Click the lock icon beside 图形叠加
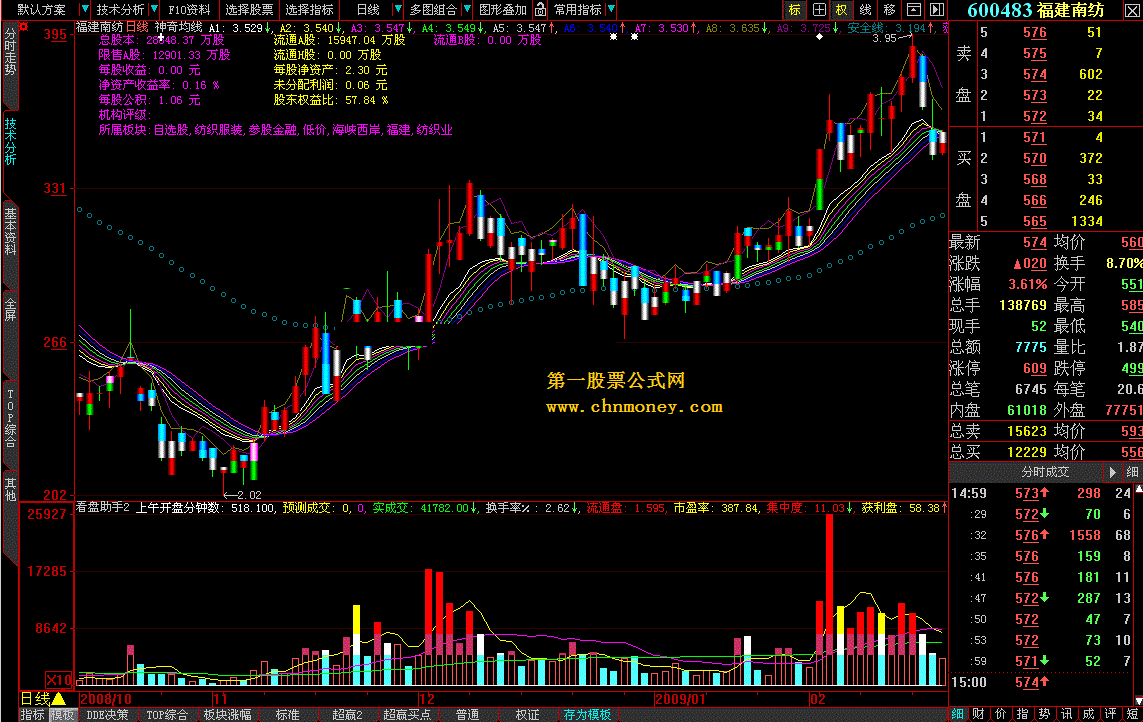 [540, 9]
